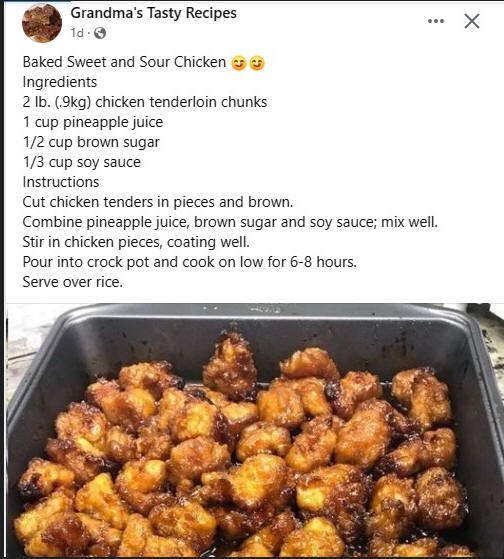Click the 1/2 cup brown sugar line
This screenshot has height=559, width=504.
pos(91,142)
